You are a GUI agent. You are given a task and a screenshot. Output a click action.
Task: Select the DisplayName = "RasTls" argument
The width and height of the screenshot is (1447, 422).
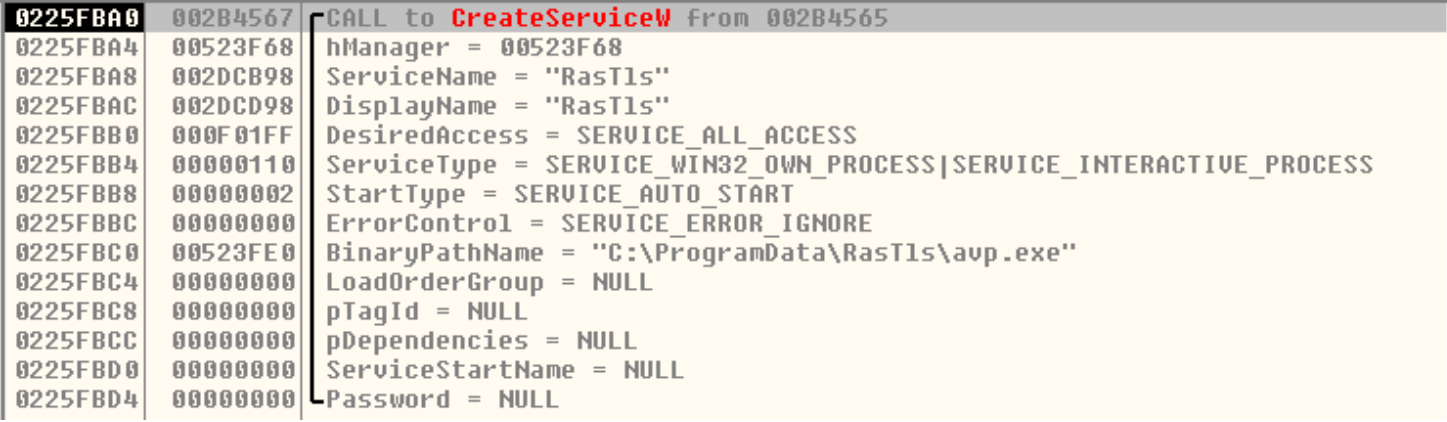tap(498, 105)
